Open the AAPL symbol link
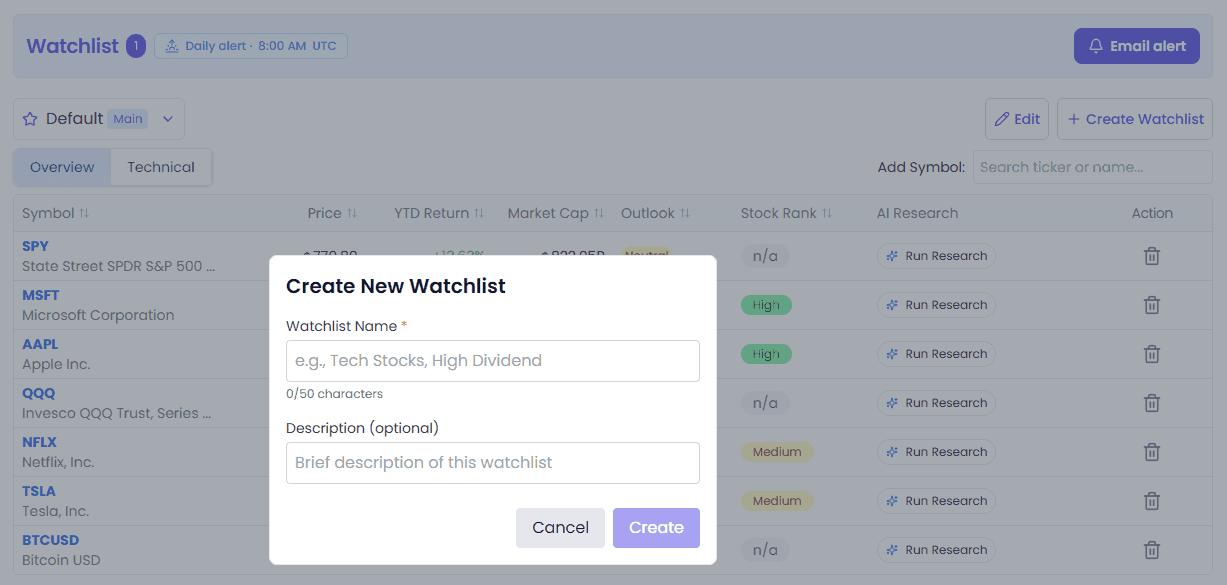 coord(40,344)
